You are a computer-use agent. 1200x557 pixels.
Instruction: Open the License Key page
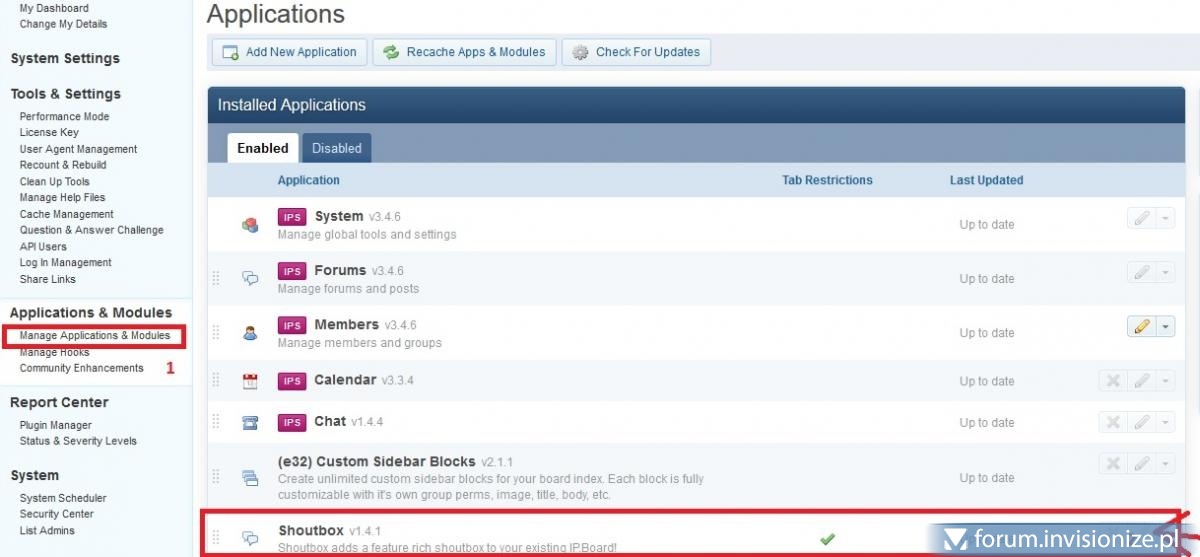49,132
